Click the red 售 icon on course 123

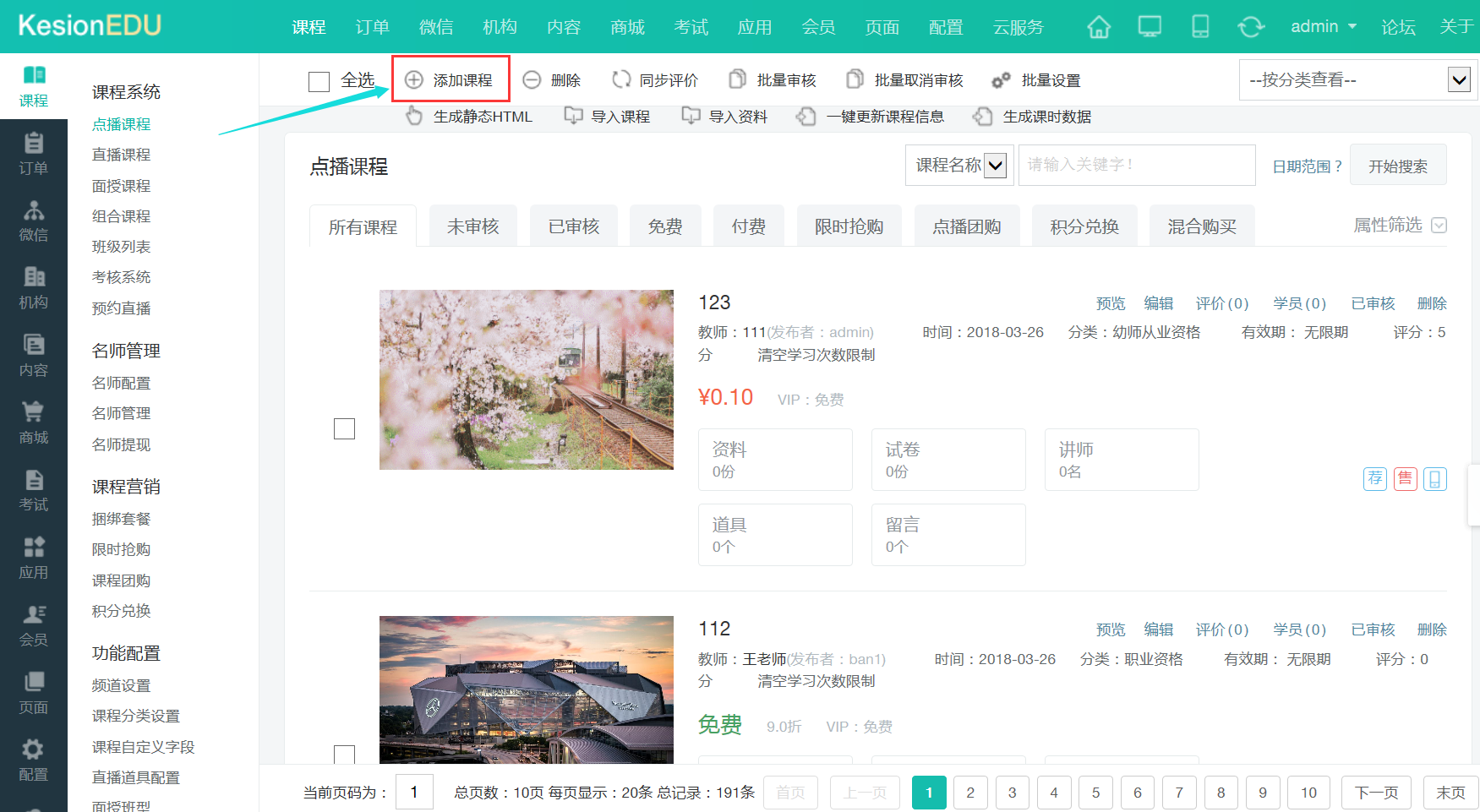tap(1405, 479)
